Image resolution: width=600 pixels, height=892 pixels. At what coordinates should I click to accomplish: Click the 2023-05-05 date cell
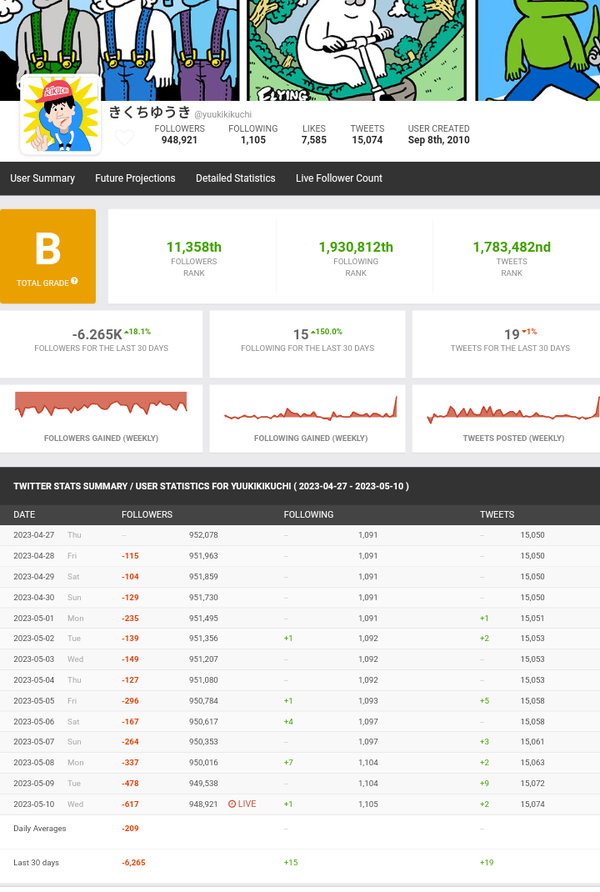pos(34,701)
